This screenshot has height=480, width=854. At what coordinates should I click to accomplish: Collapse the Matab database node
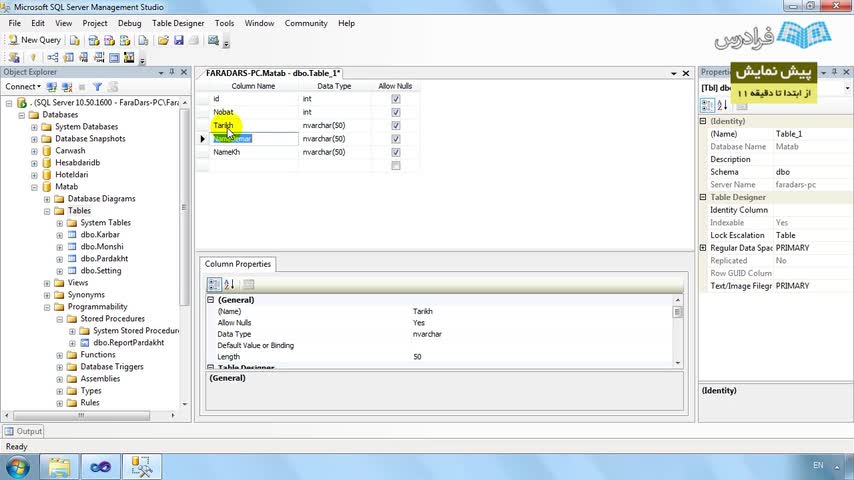click(34, 187)
